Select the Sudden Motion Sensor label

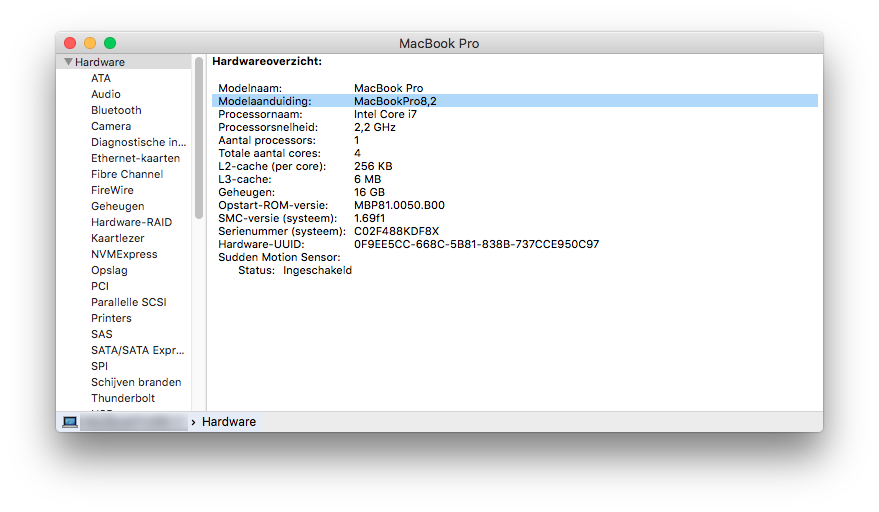[x=279, y=257]
